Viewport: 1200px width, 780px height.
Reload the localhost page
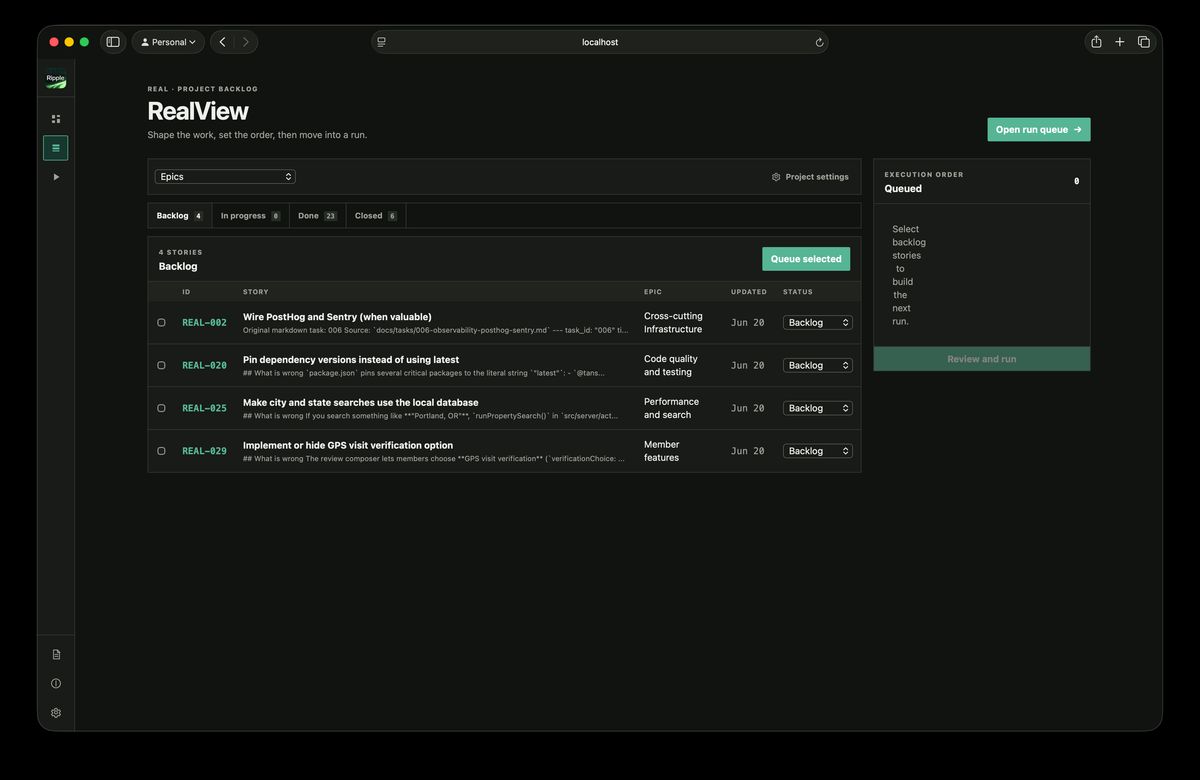[819, 42]
